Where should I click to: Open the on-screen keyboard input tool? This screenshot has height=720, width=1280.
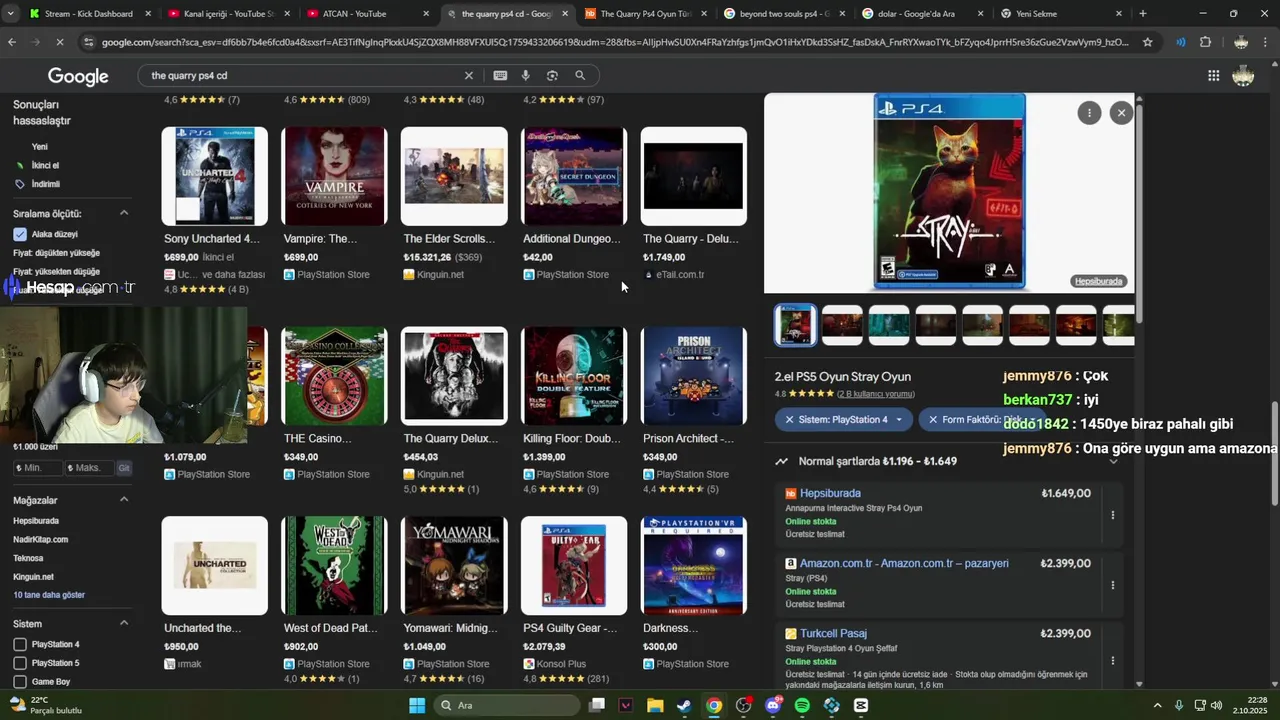coord(500,75)
